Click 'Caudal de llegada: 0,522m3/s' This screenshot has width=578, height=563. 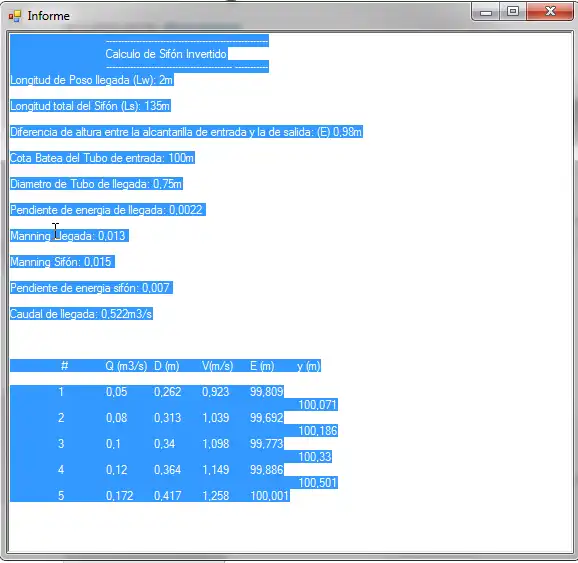[81, 314]
